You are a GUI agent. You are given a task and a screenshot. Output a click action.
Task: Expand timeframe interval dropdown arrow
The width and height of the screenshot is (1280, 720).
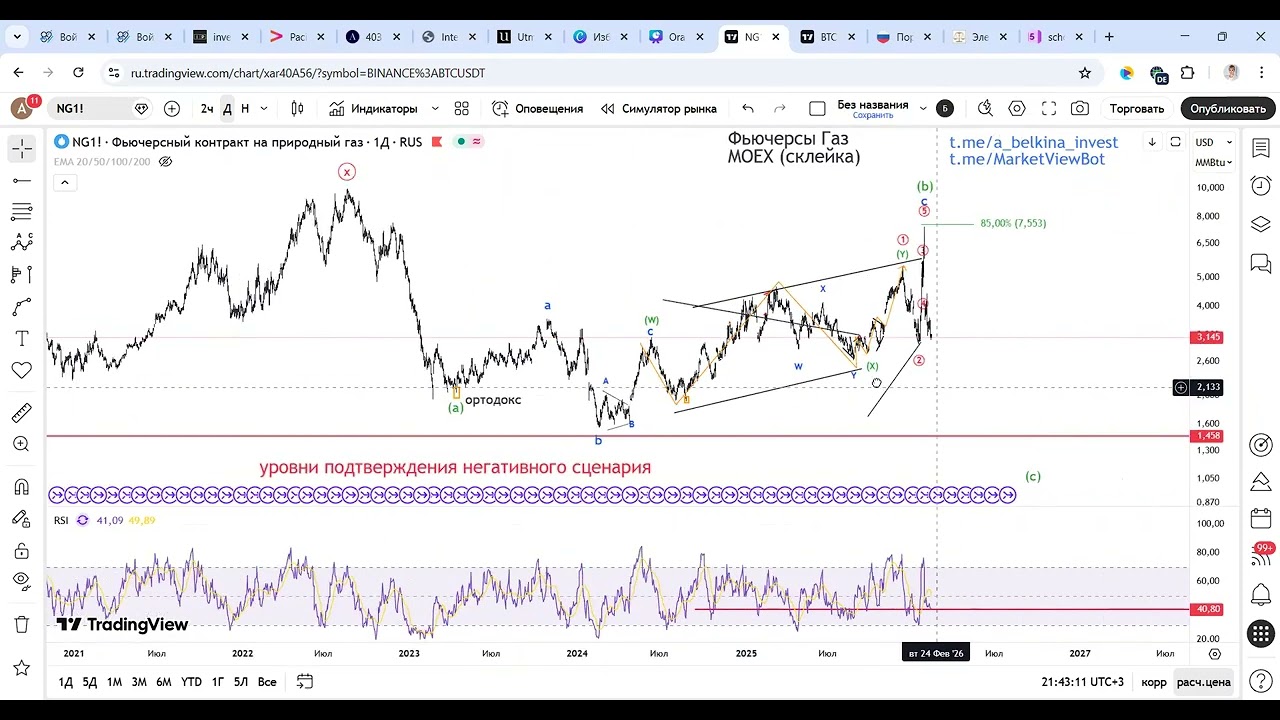click(x=264, y=108)
